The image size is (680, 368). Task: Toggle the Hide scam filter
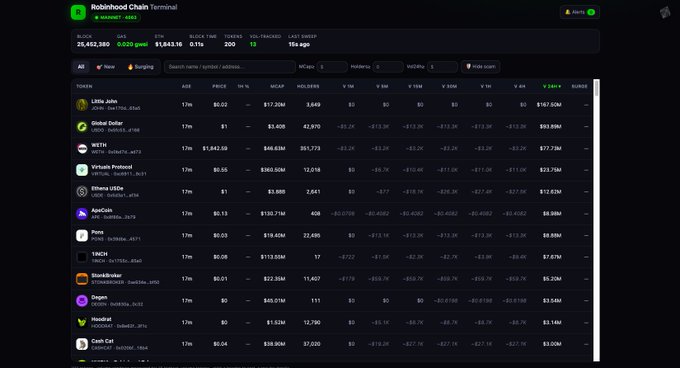(481, 67)
